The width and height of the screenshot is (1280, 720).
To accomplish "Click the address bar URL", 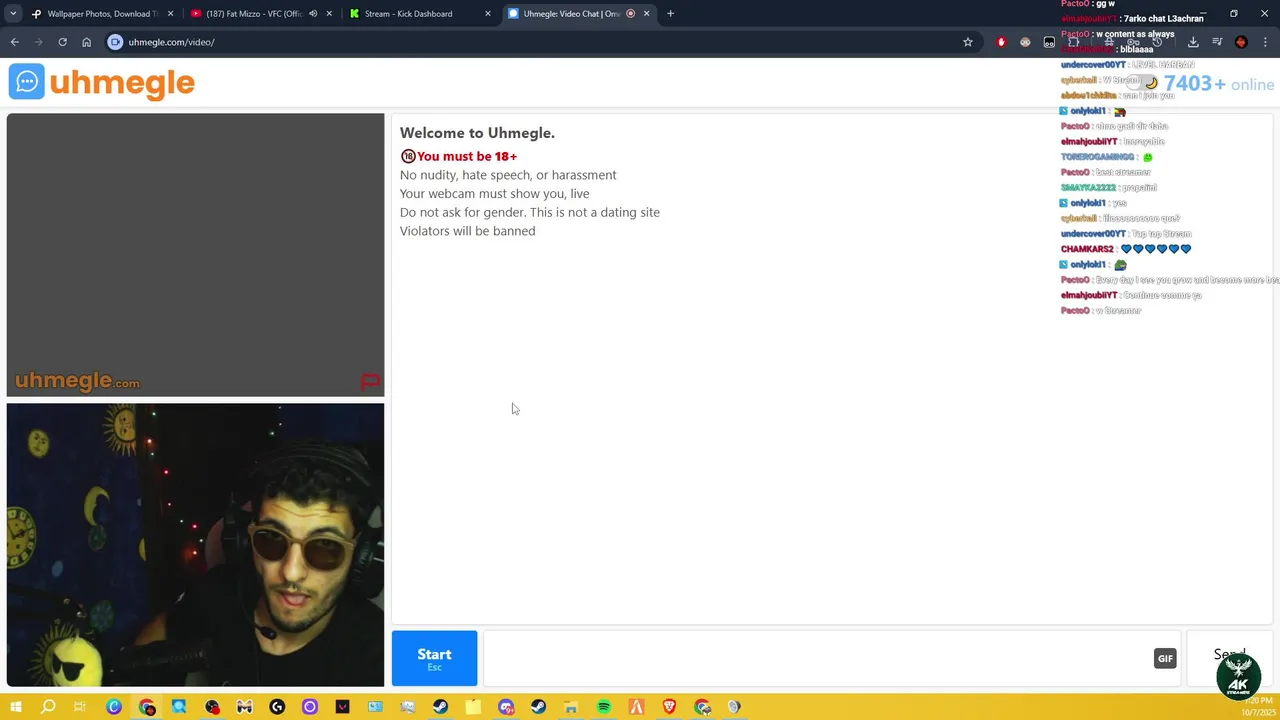I will (171, 42).
